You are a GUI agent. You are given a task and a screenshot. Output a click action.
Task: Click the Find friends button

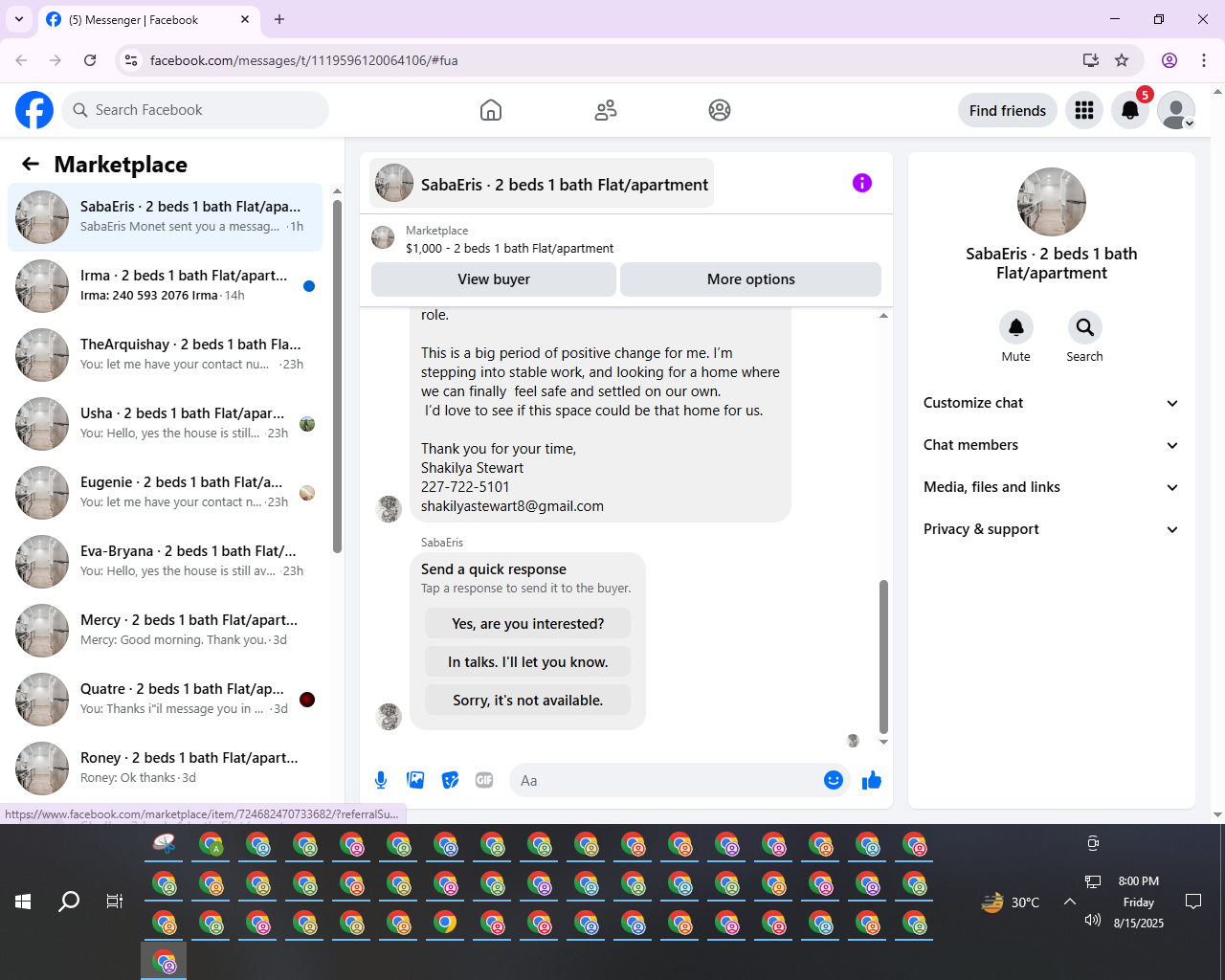[x=1008, y=110]
